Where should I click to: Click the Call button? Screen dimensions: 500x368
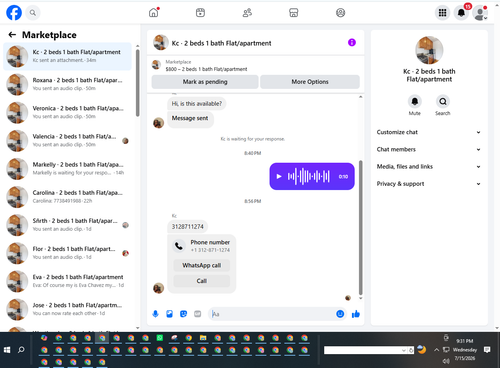(x=202, y=281)
